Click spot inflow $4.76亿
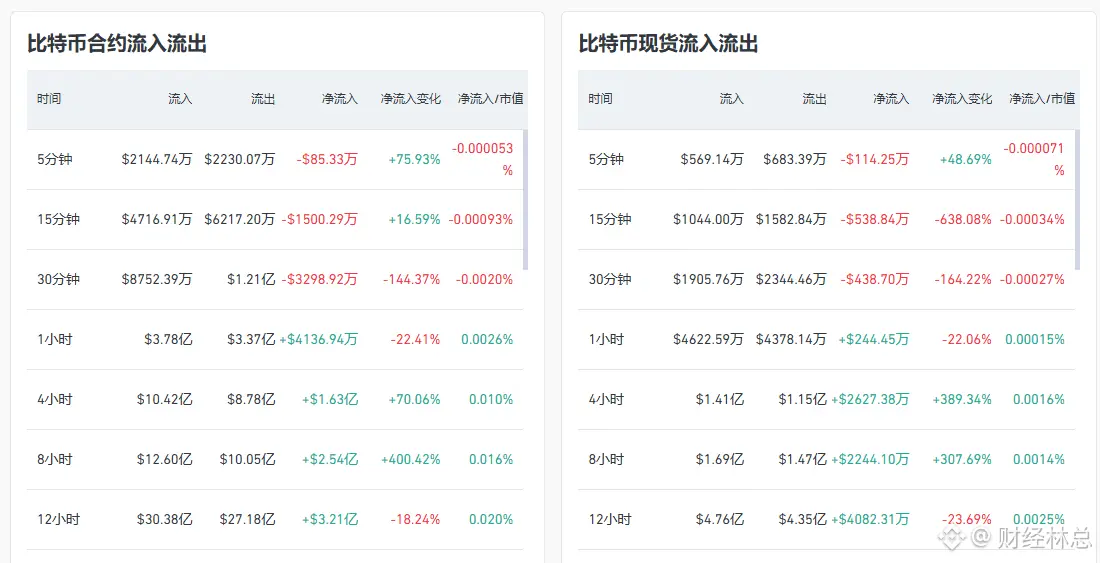 click(720, 521)
